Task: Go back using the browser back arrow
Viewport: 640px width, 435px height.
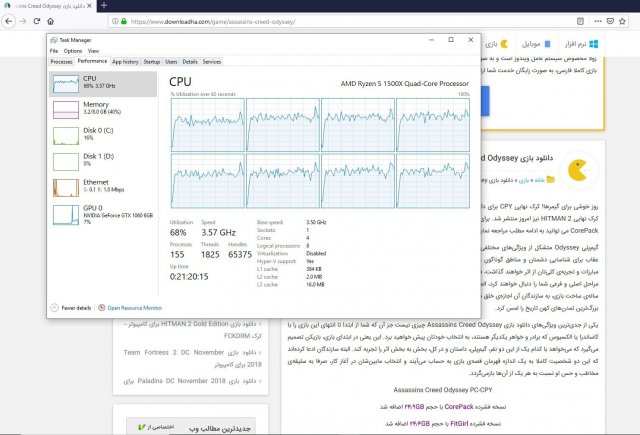Action: [9, 21]
